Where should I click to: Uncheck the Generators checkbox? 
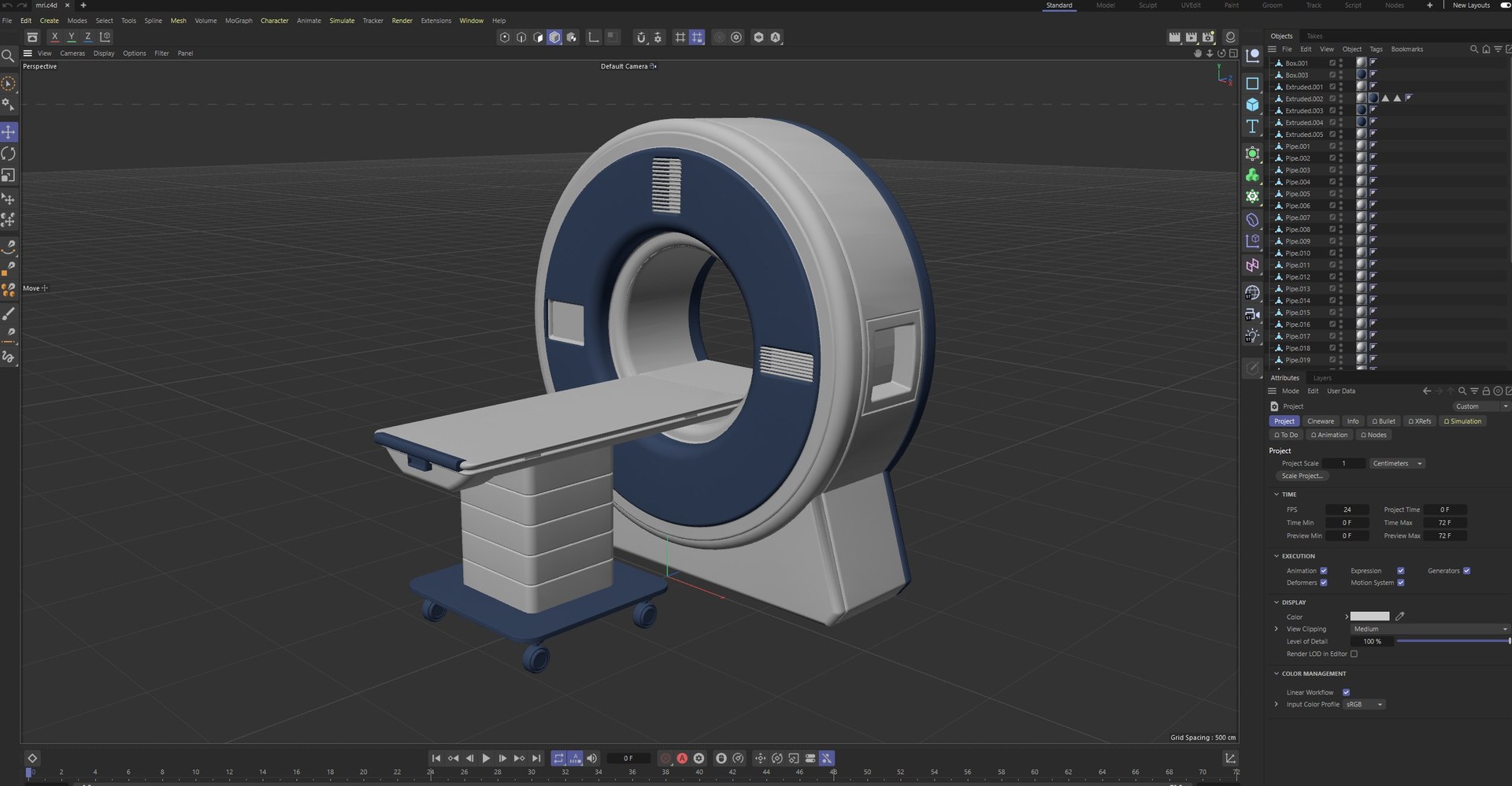click(1466, 570)
